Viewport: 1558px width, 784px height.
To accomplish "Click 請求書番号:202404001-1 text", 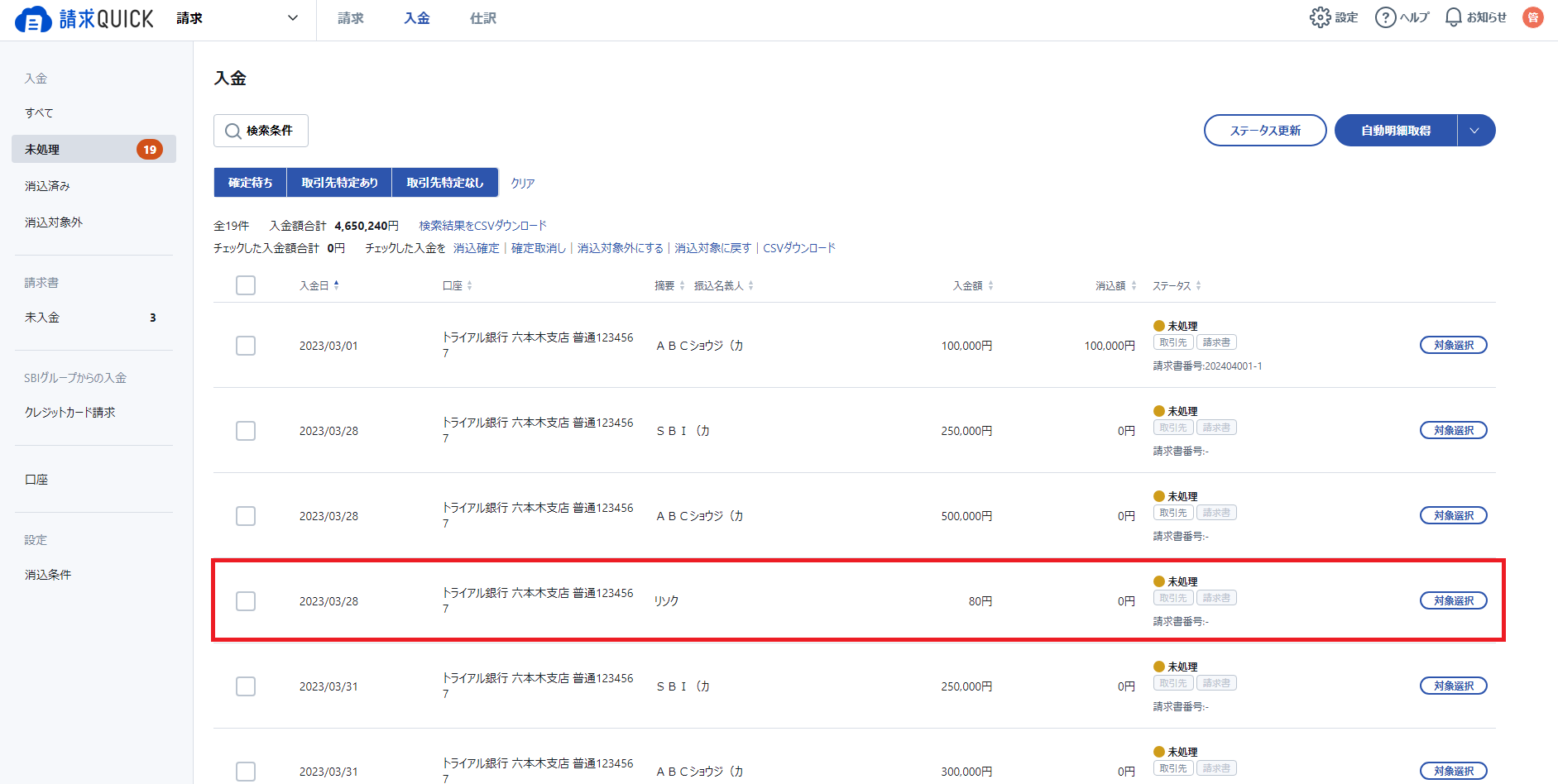I will pyautogui.click(x=1208, y=366).
